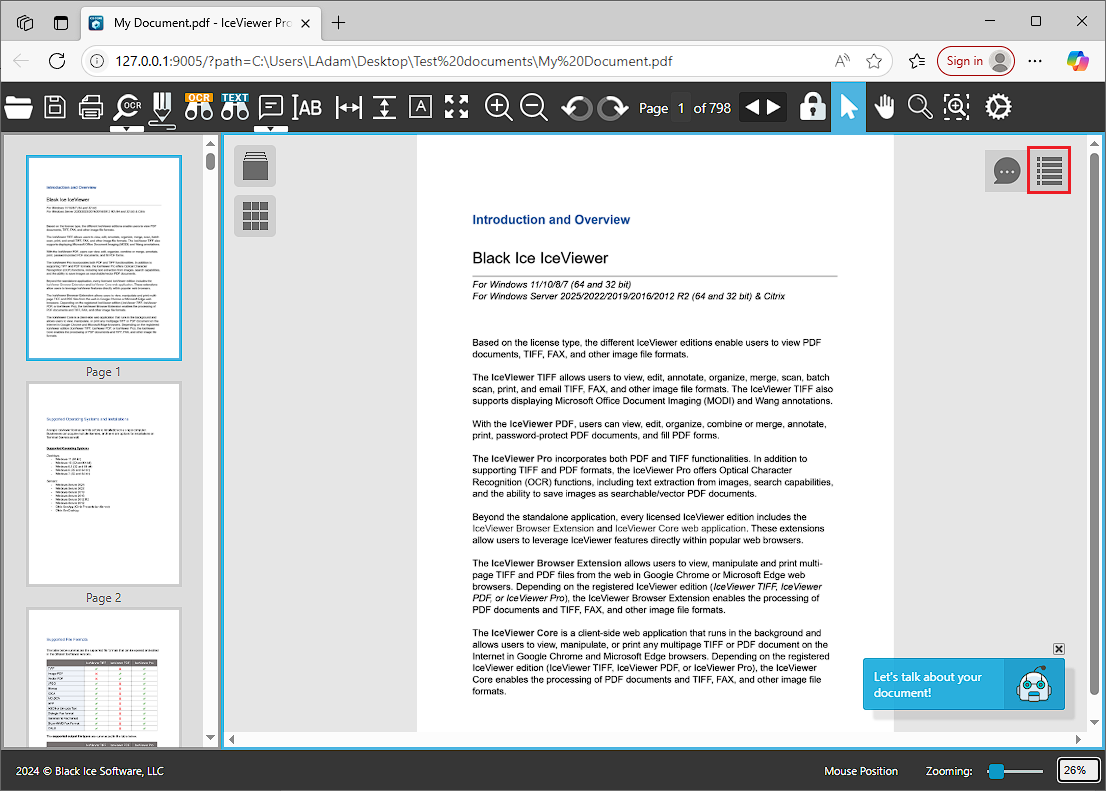The image size is (1106, 791).
Task: Rotate page clockwise
Action: 613,108
